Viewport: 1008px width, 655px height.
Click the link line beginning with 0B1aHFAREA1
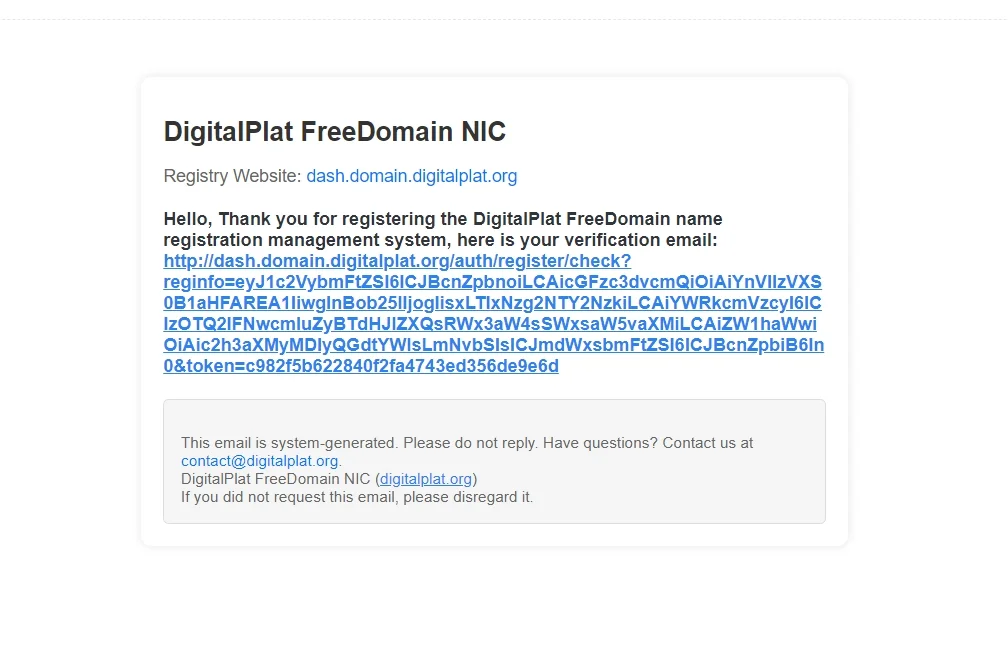click(x=492, y=303)
